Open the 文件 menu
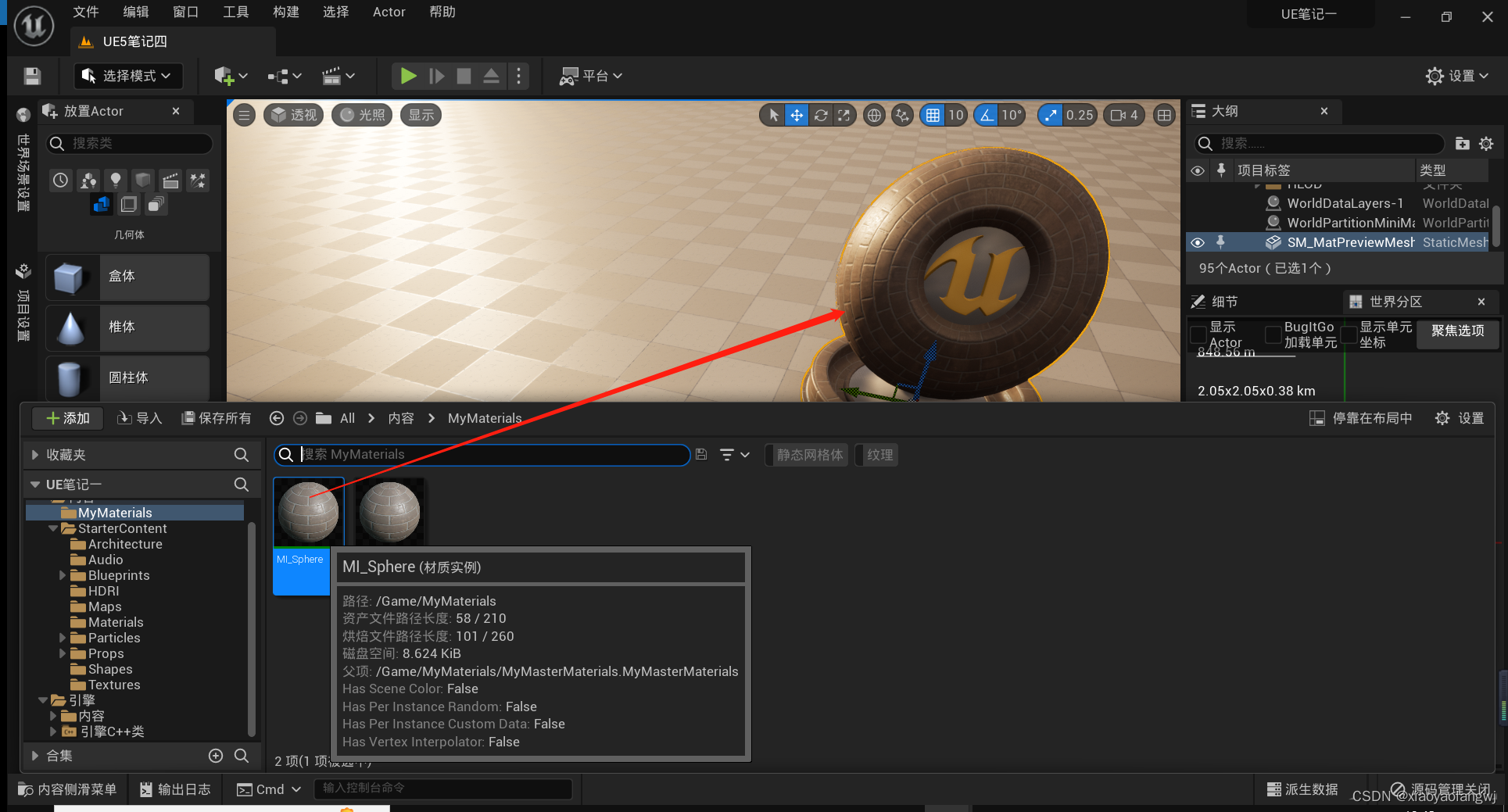The width and height of the screenshot is (1508, 812). (x=86, y=12)
